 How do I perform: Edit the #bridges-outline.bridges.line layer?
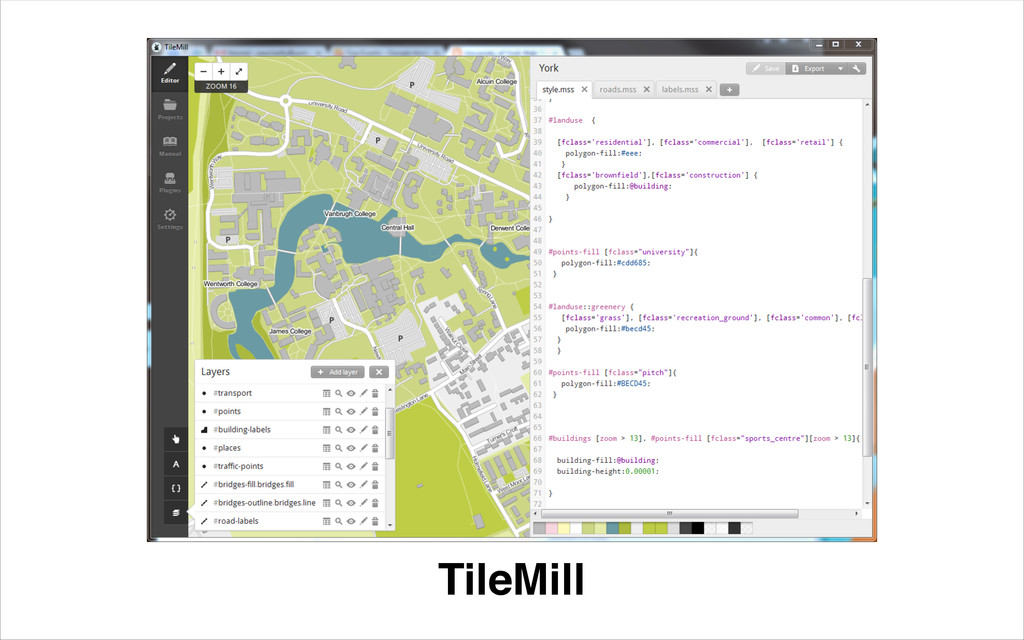(x=363, y=503)
